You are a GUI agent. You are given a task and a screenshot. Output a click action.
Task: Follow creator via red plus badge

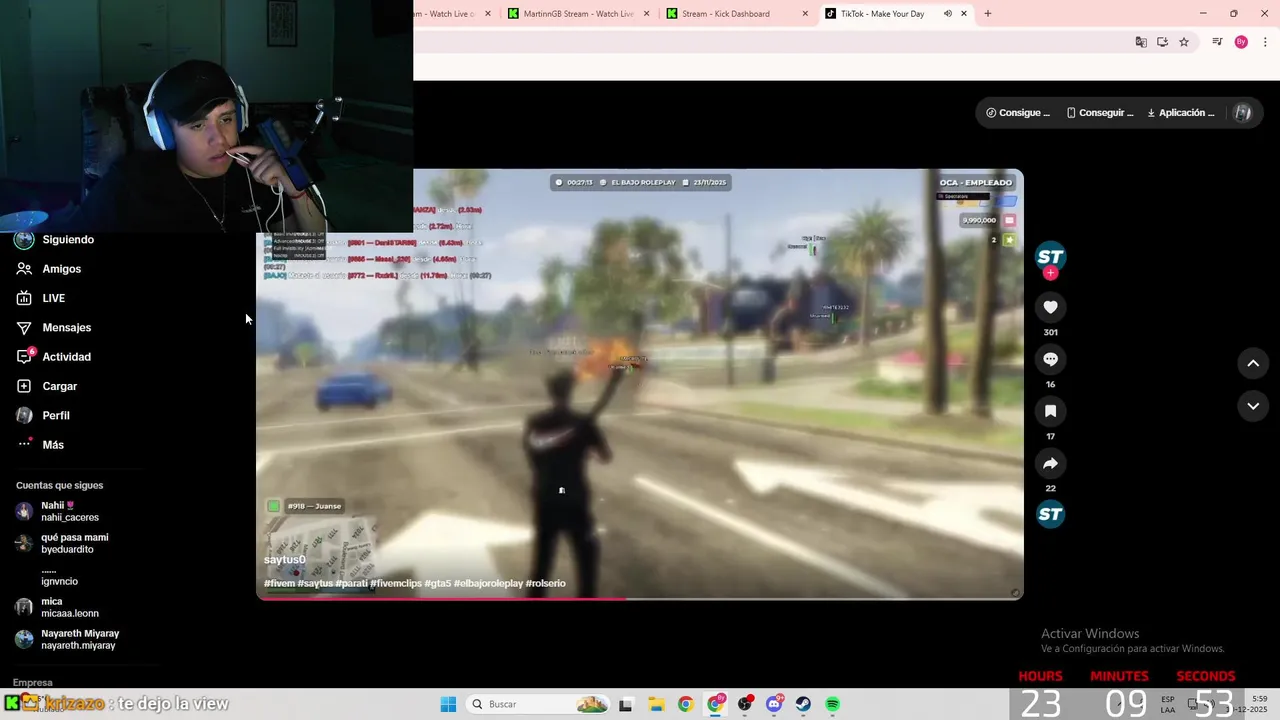pos(1050,273)
